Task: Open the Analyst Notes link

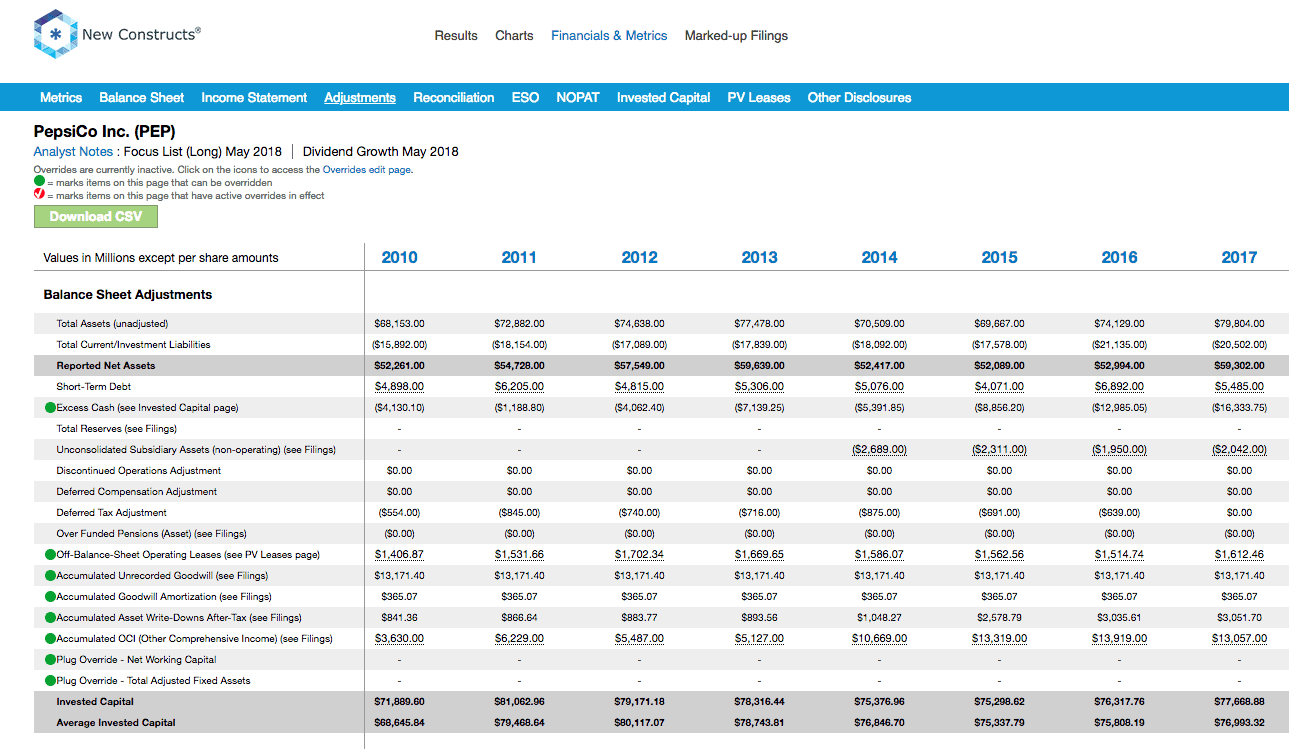Action: click(x=73, y=152)
